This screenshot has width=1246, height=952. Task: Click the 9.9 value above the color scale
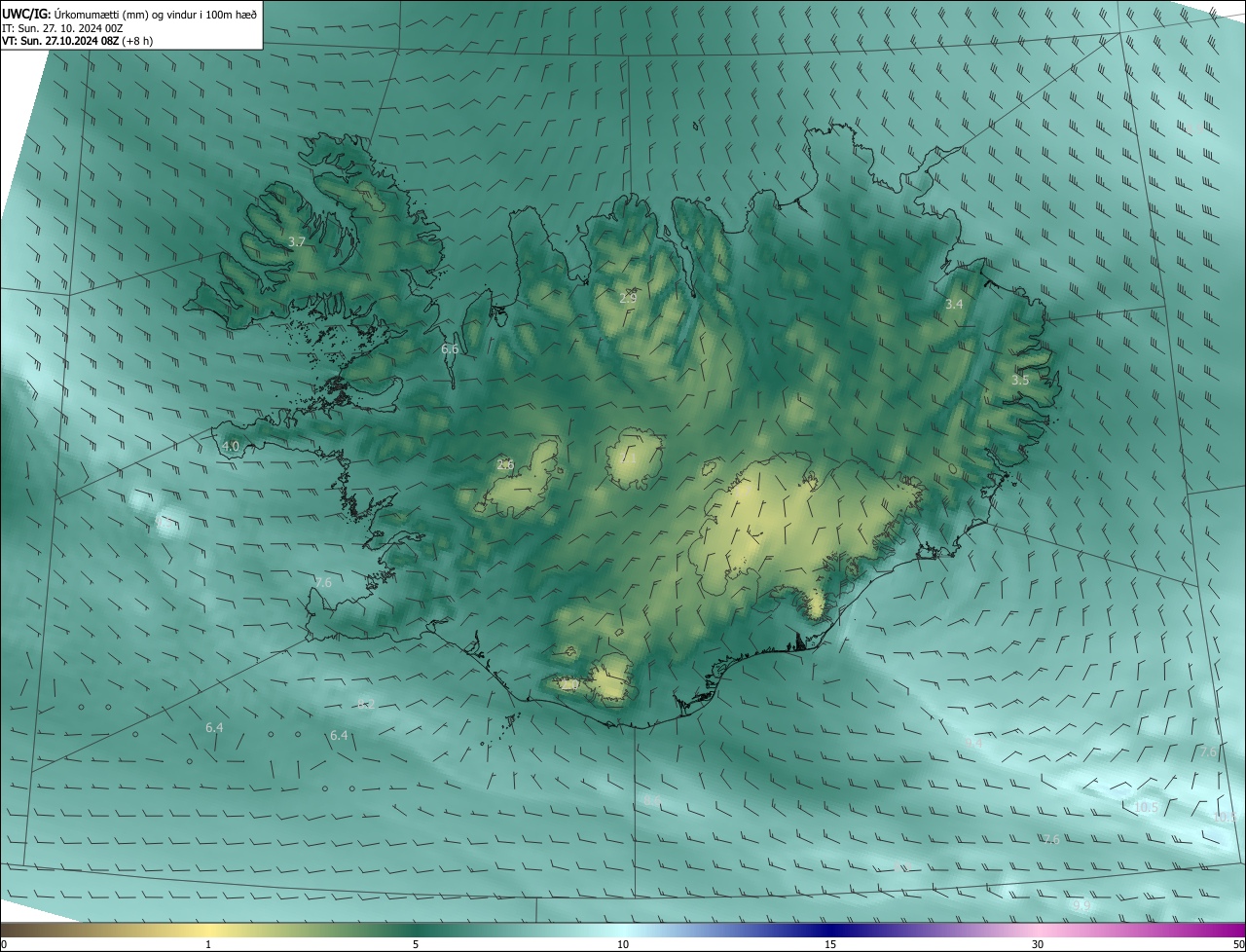coord(1081,906)
